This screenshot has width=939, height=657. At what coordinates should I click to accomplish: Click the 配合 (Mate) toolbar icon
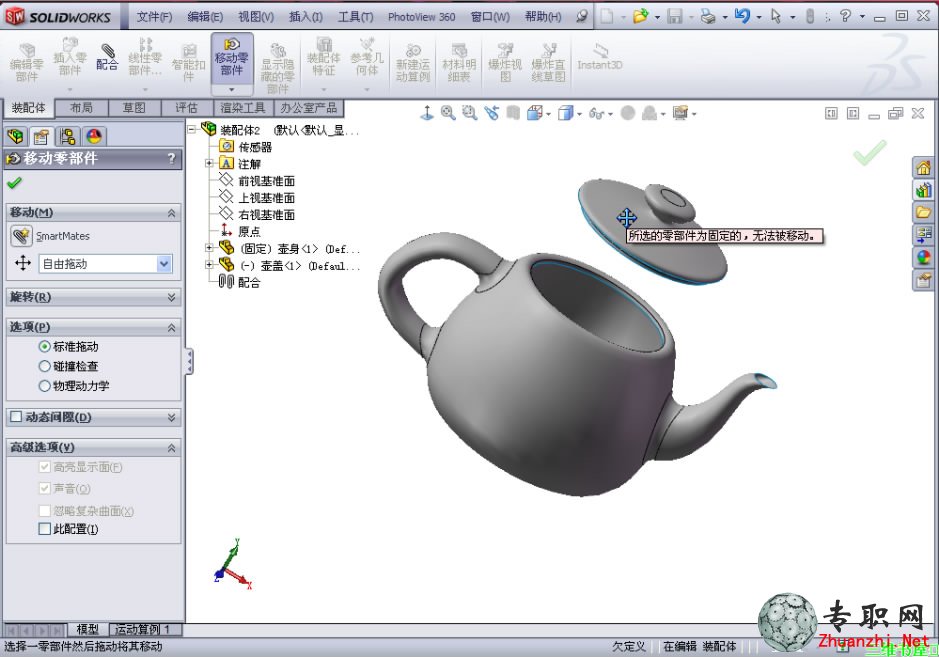coord(107,57)
